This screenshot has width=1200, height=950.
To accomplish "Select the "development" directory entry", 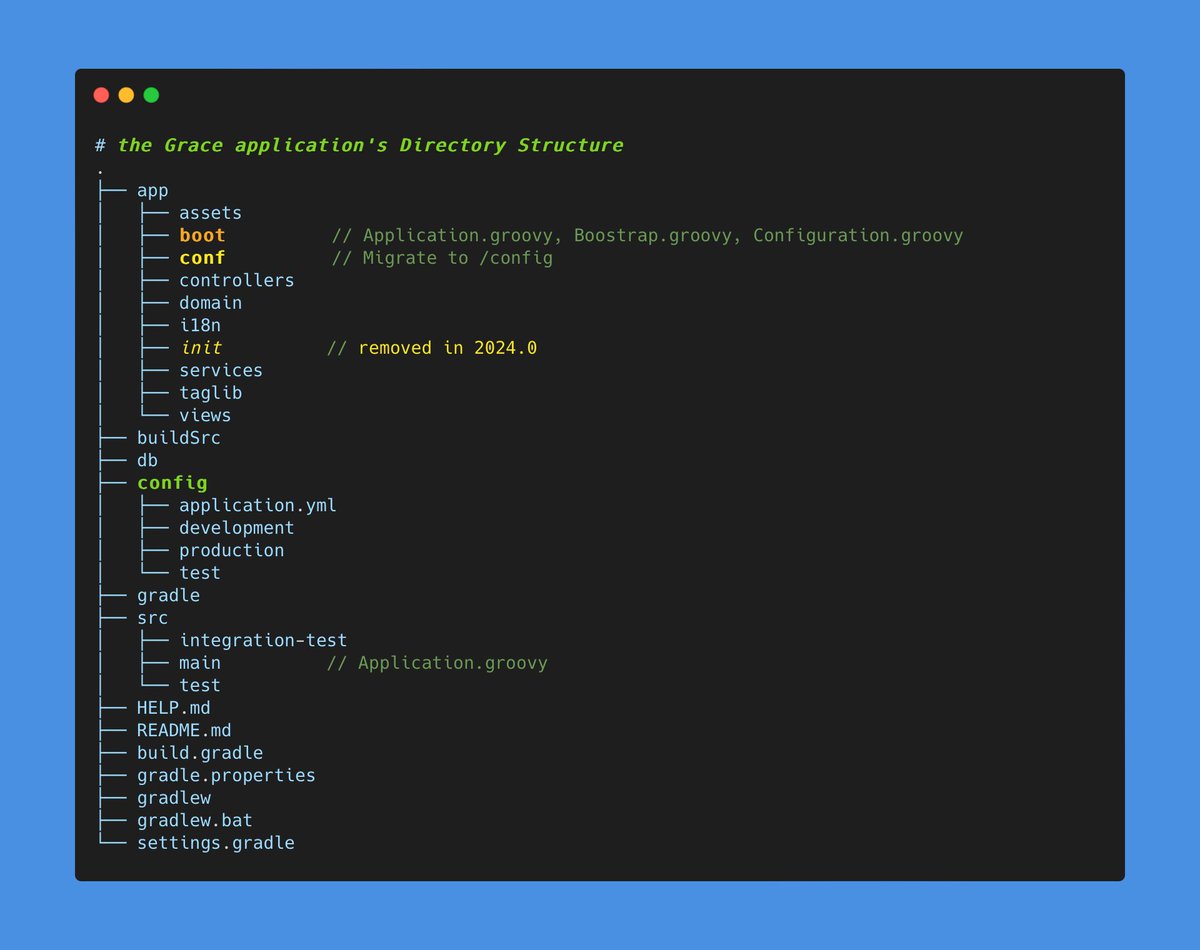I will click(x=237, y=528).
